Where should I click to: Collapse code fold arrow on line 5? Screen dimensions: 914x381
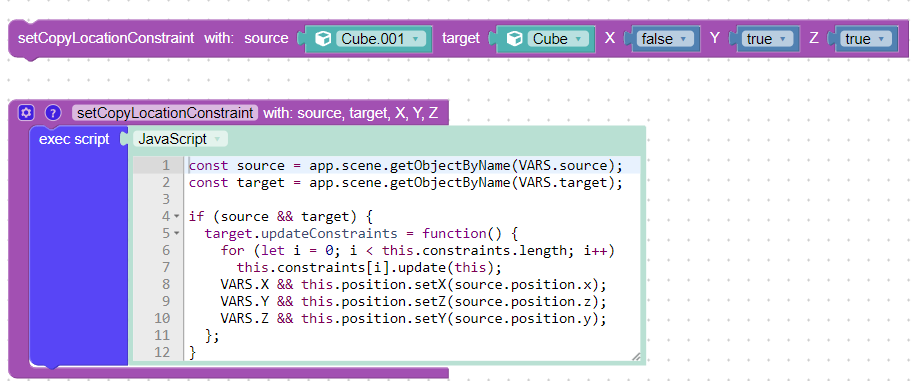(177, 234)
